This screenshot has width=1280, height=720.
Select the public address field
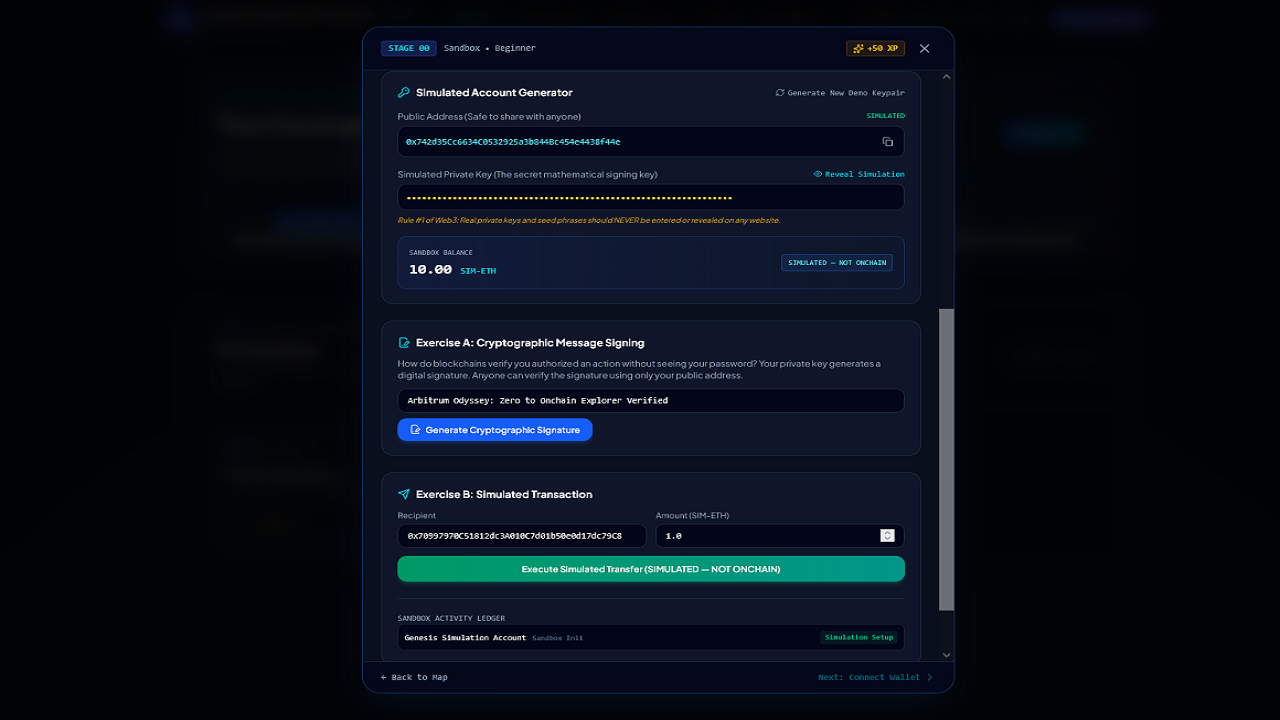coord(651,142)
